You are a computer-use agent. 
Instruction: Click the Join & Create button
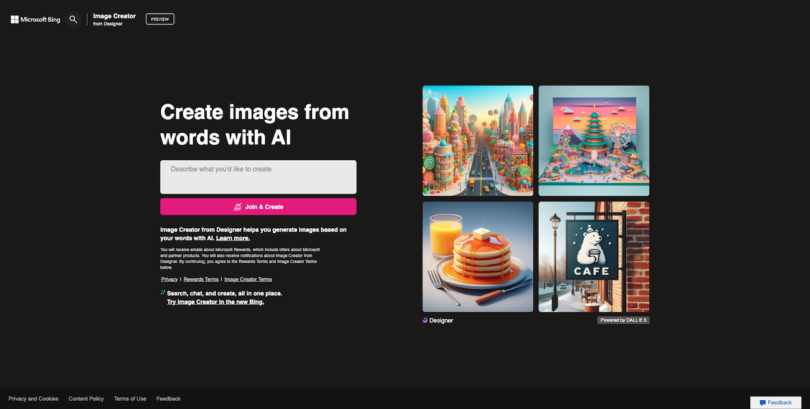tap(258, 207)
